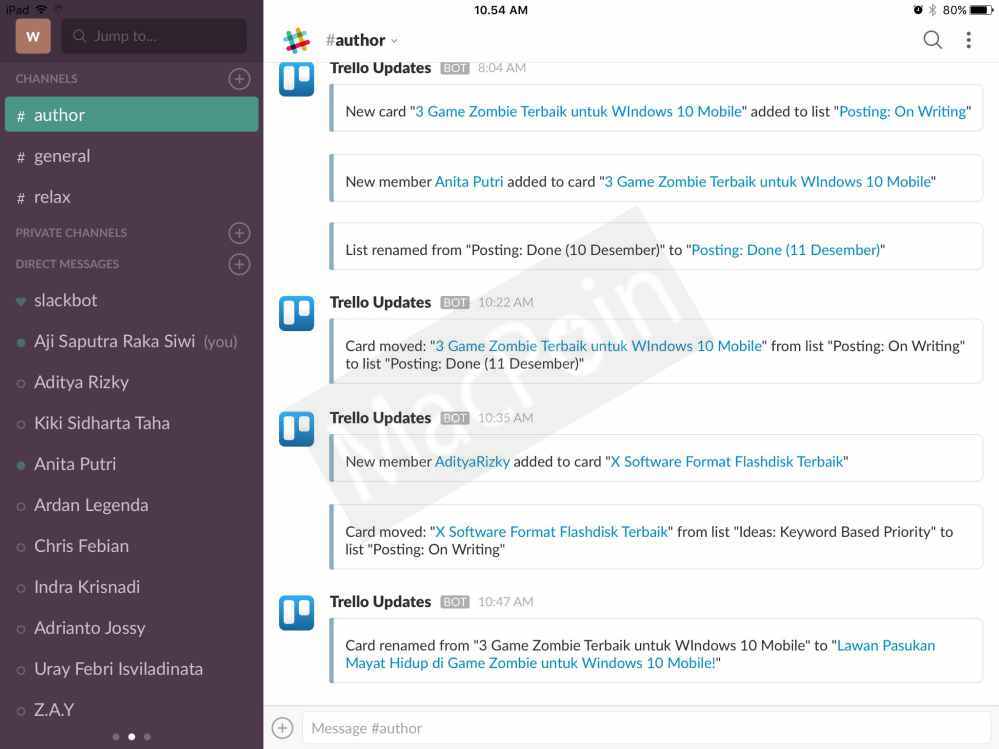Add a private channel with plus icon
999x749 pixels.
click(239, 233)
